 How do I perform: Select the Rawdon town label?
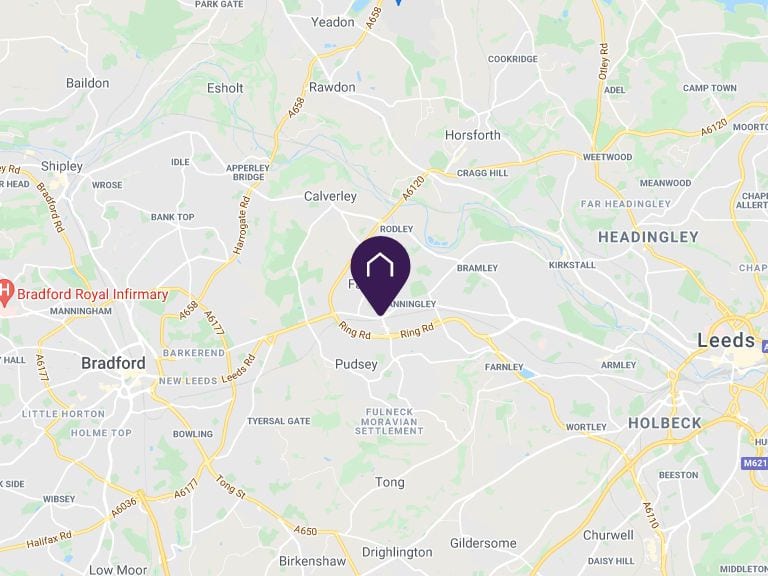coord(332,87)
